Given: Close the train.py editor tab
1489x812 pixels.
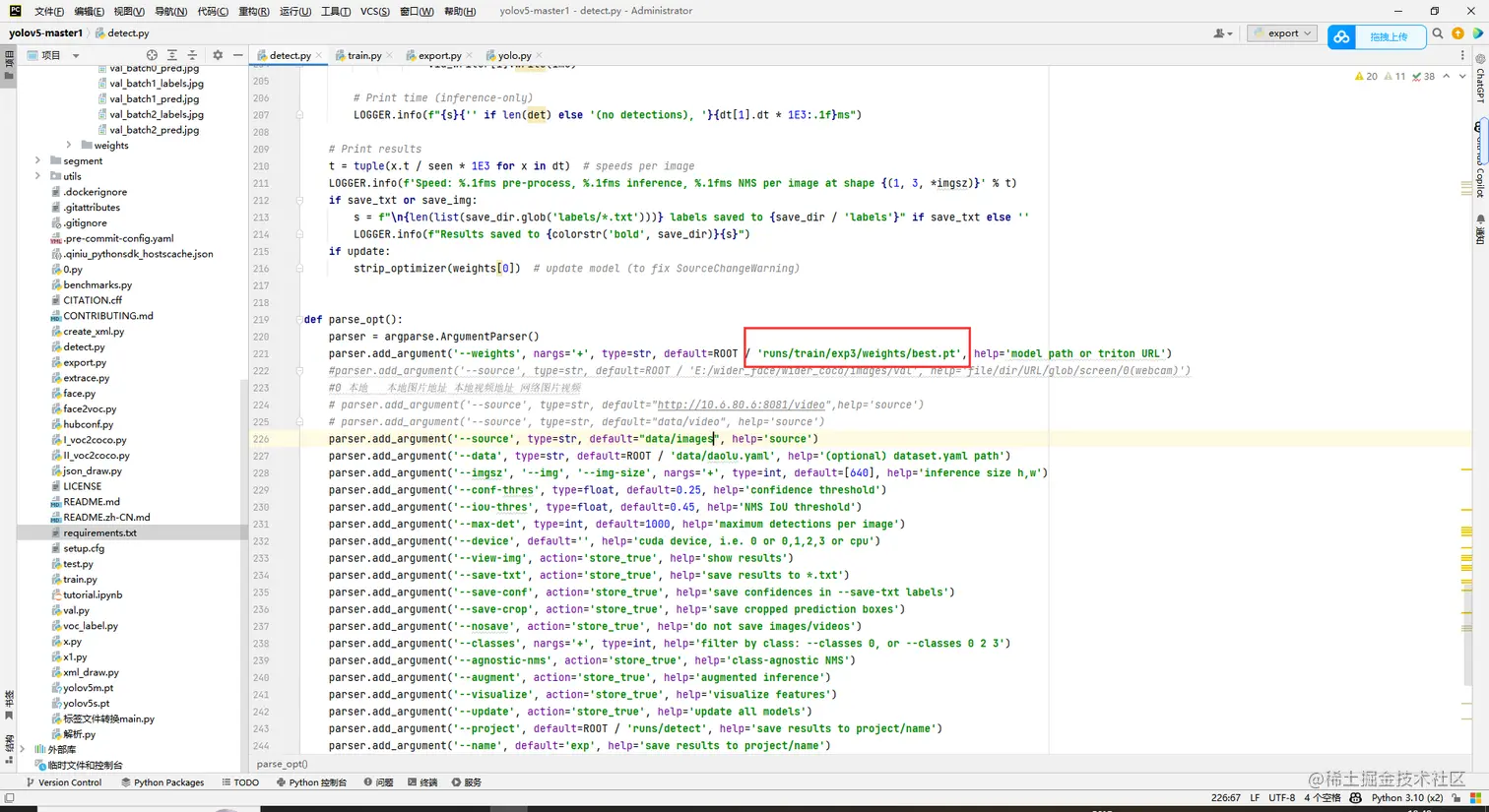Looking at the screenshot, I should (x=390, y=56).
